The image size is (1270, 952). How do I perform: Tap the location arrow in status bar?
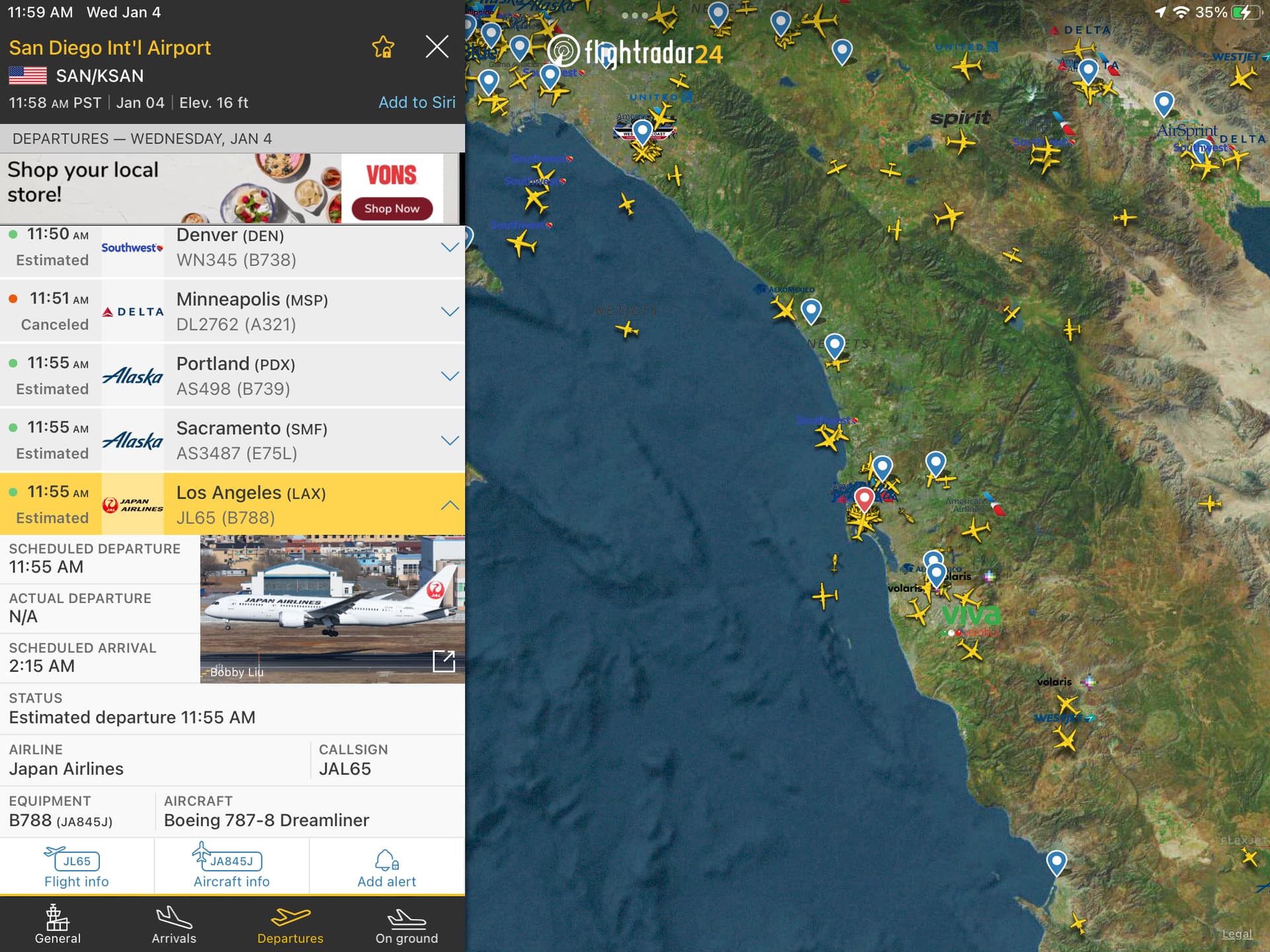coord(1160,12)
